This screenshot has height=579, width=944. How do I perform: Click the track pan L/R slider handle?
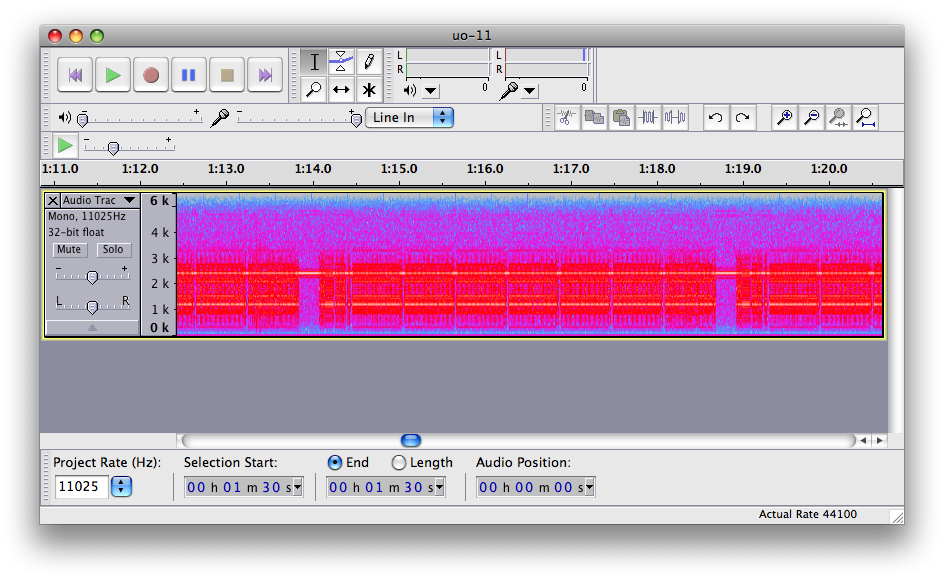[92, 307]
